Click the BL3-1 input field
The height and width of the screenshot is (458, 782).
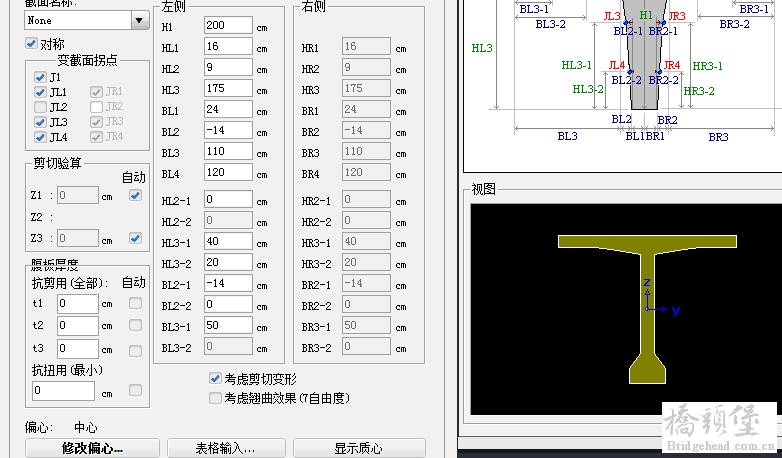pos(228,325)
